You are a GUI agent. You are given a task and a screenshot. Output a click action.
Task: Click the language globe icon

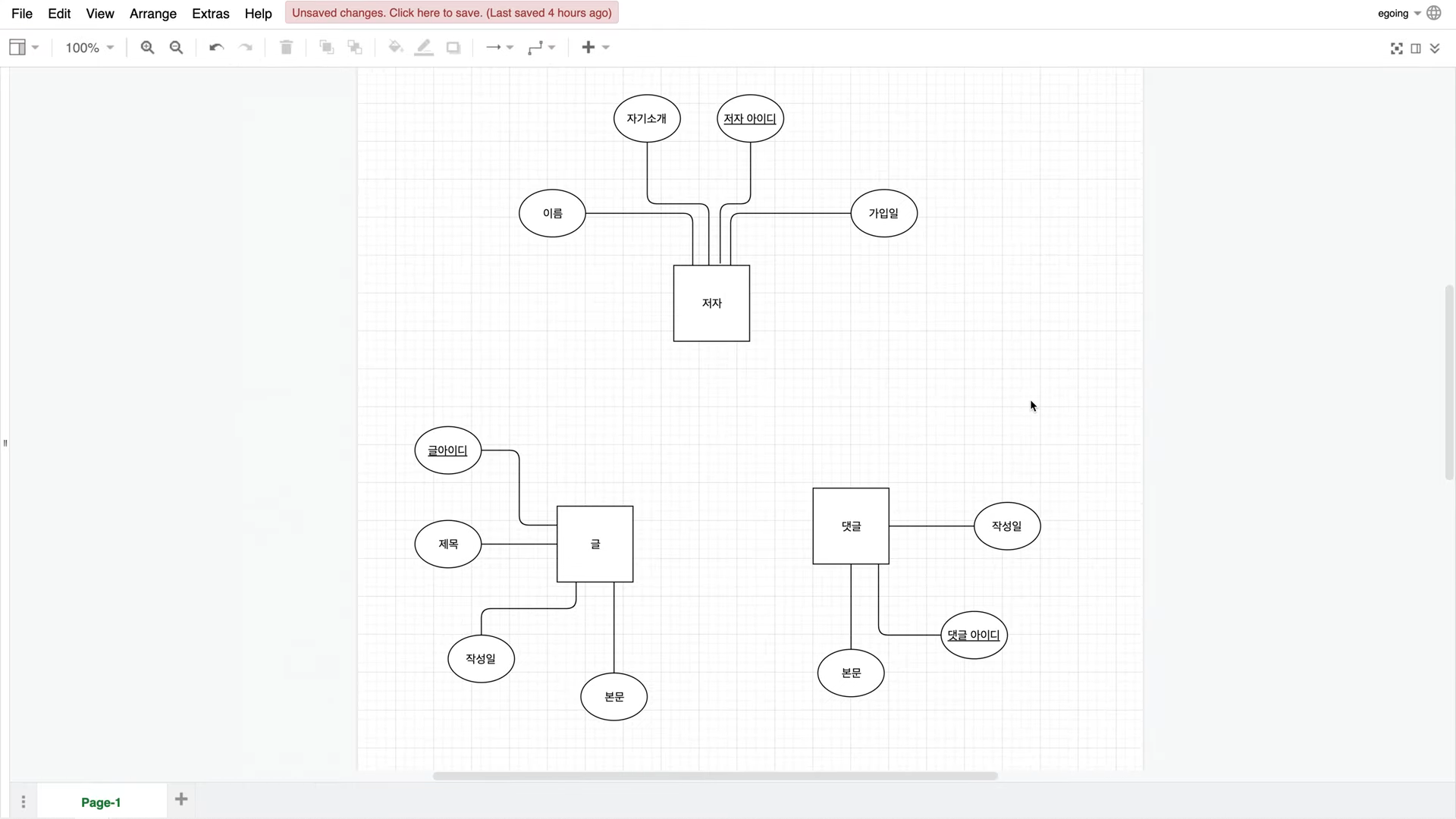(1433, 13)
